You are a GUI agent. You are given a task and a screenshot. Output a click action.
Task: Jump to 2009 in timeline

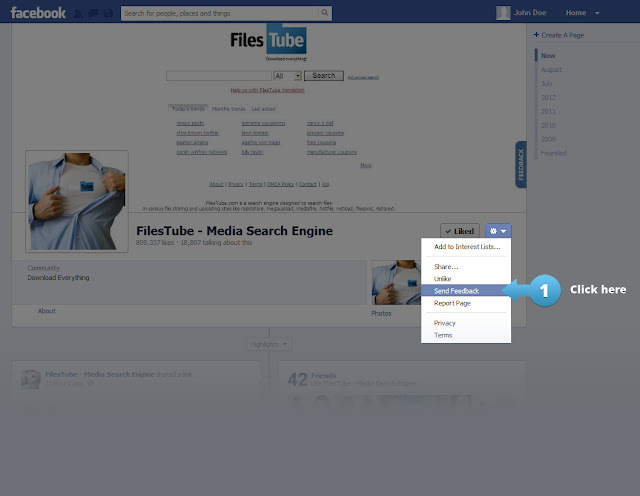click(548, 139)
